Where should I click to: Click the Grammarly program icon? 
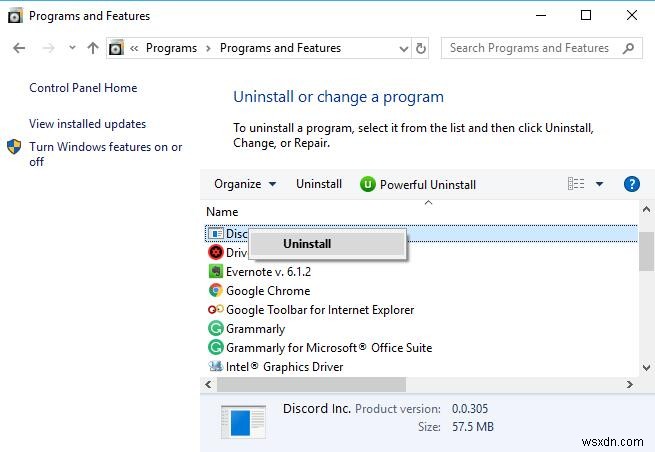click(215, 329)
